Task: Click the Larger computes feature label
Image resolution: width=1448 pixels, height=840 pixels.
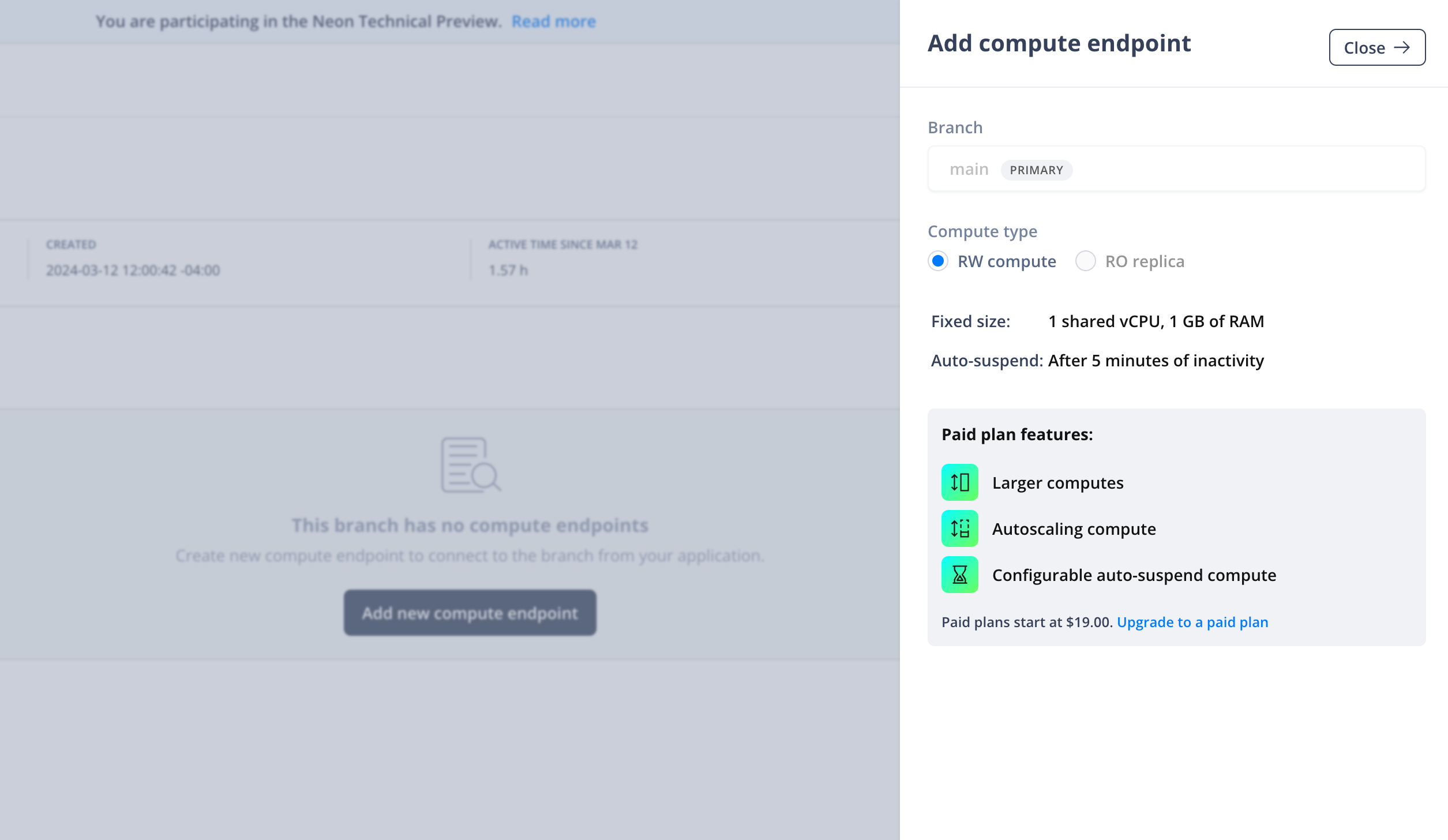Action: (1057, 483)
